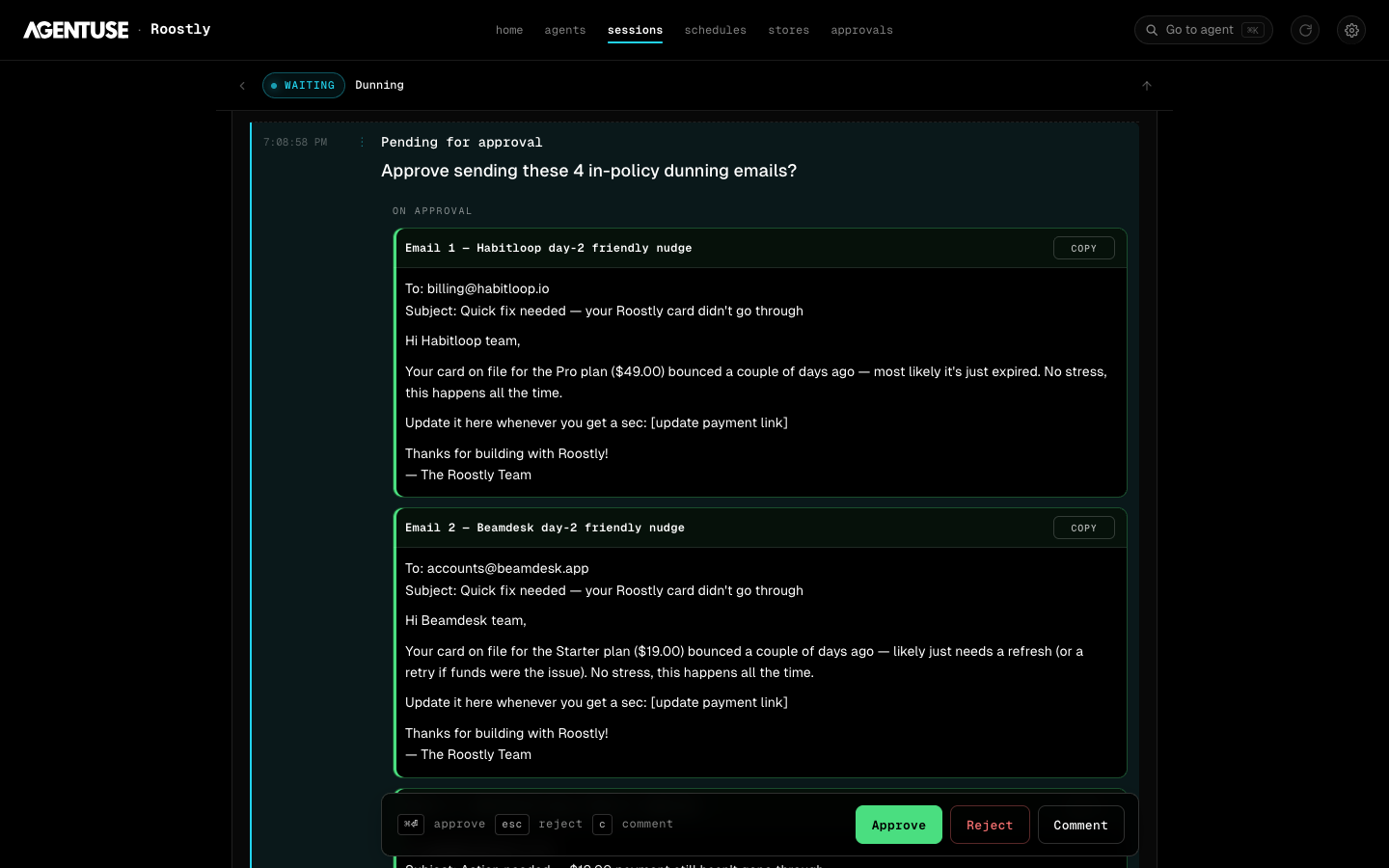Copy Email 2 Beamdesk content
The image size is (1389, 868).
(x=1084, y=528)
